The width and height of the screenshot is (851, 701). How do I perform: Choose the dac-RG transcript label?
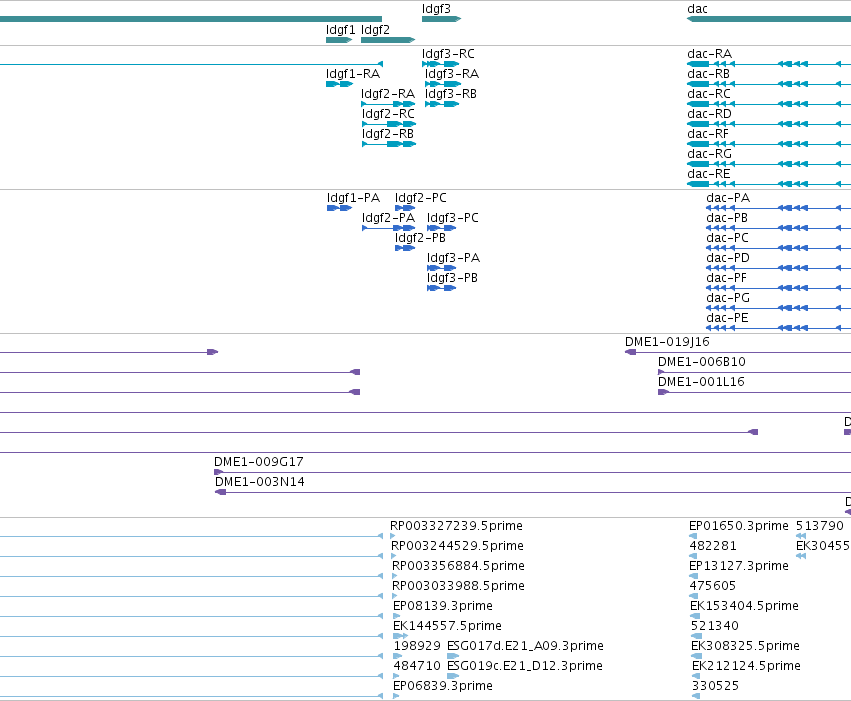click(x=709, y=154)
